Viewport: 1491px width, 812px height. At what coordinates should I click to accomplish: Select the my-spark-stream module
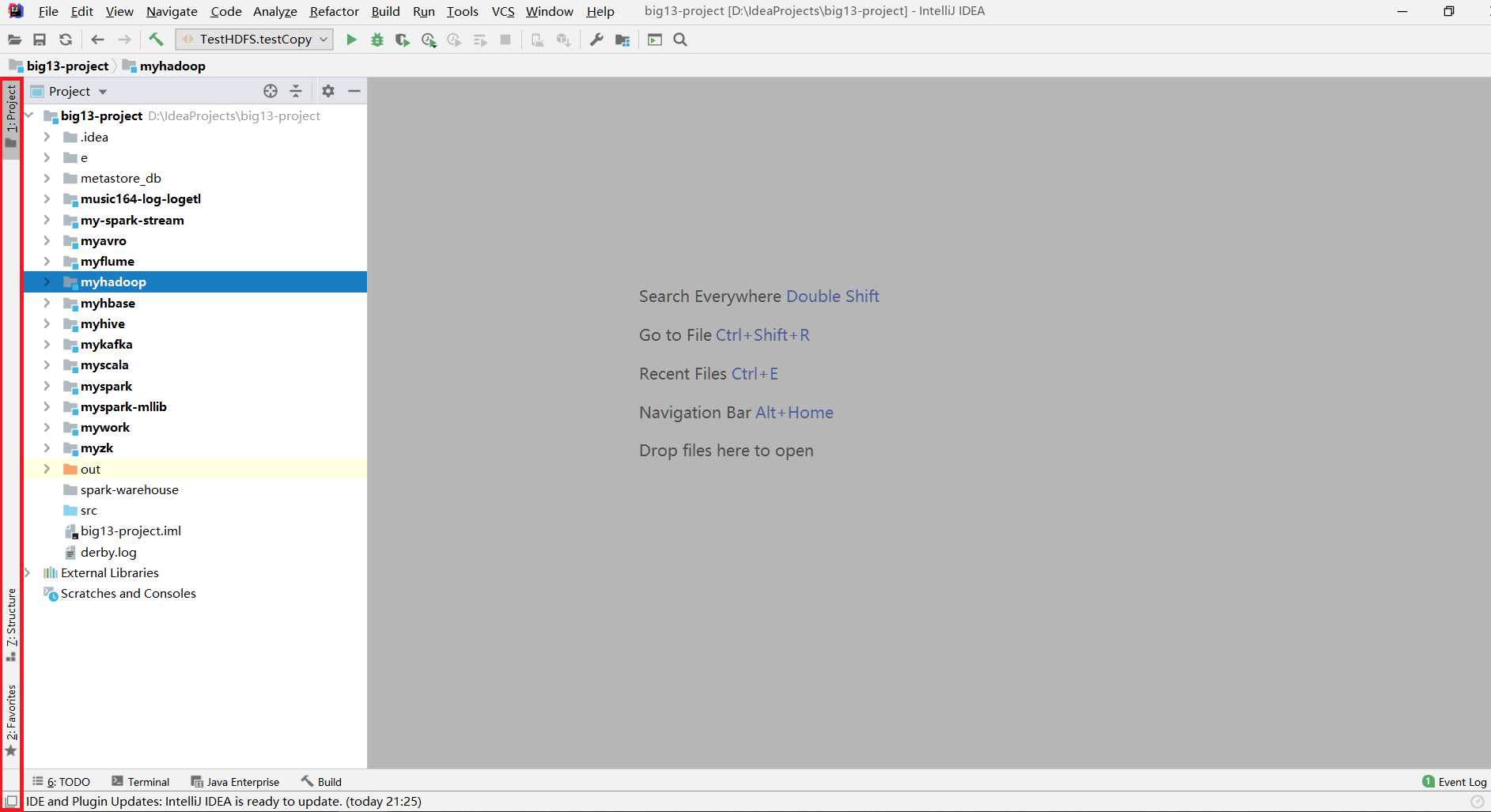[195, 220]
